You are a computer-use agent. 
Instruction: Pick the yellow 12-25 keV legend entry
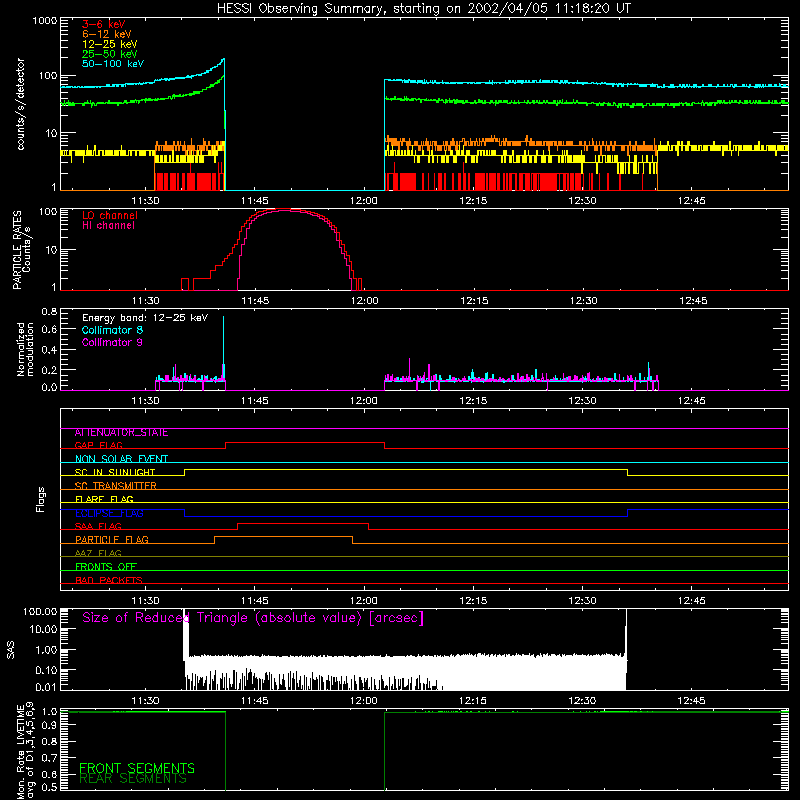coord(110,44)
